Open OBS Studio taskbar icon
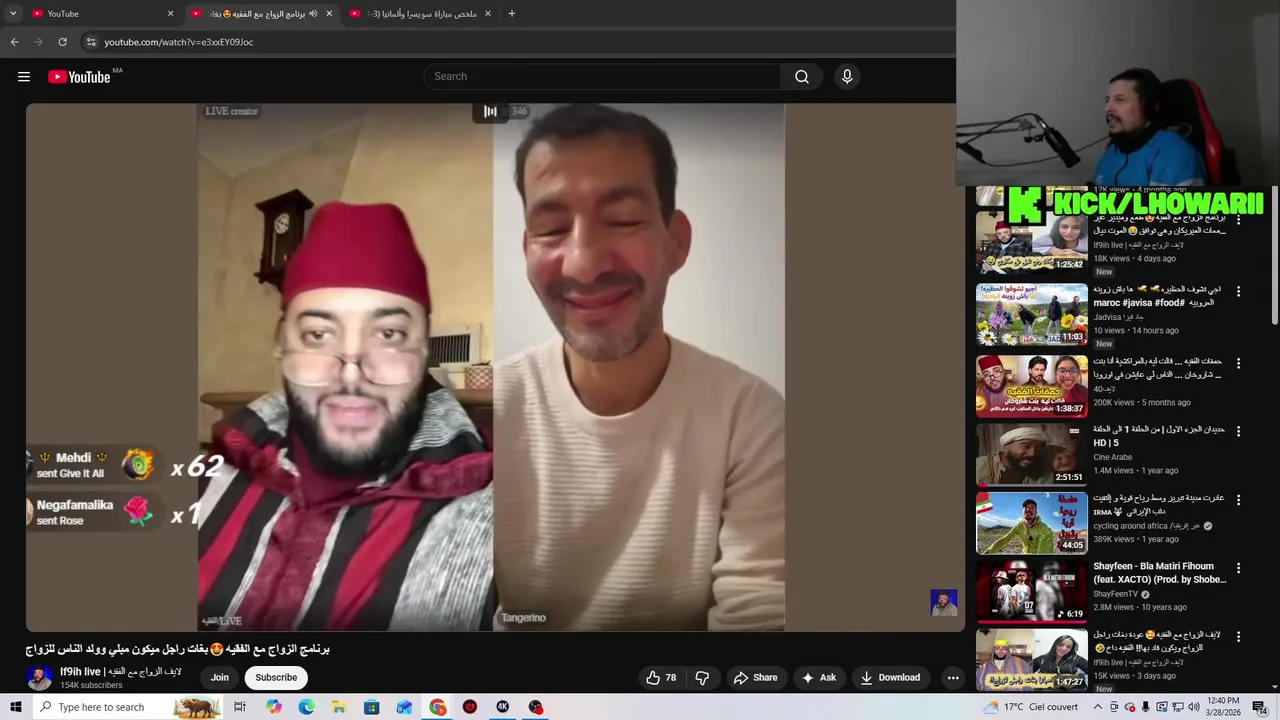Viewport: 1280px width, 720px height. tap(536, 707)
